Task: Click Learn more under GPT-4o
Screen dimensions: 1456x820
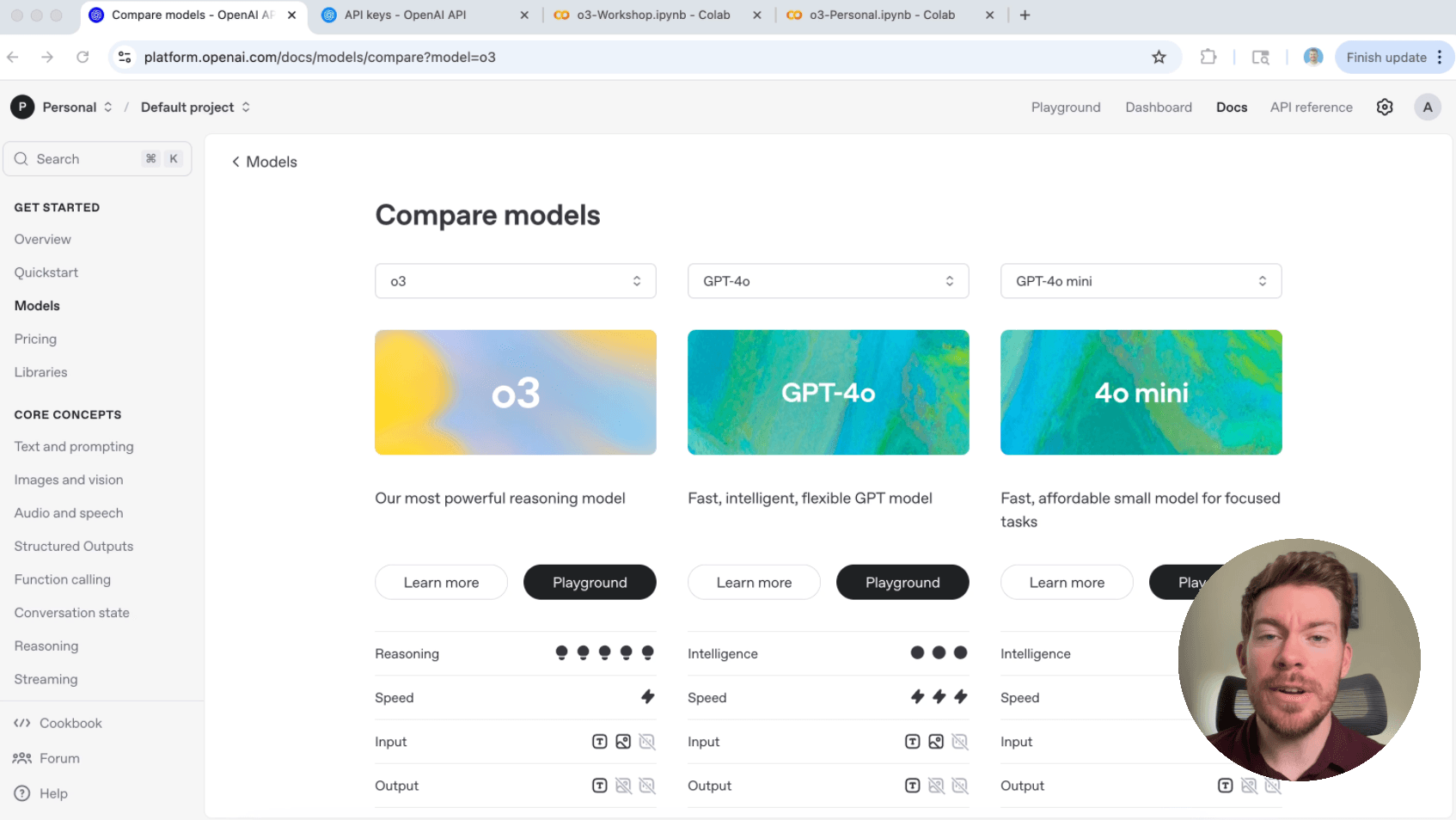Action: tap(755, 583)
